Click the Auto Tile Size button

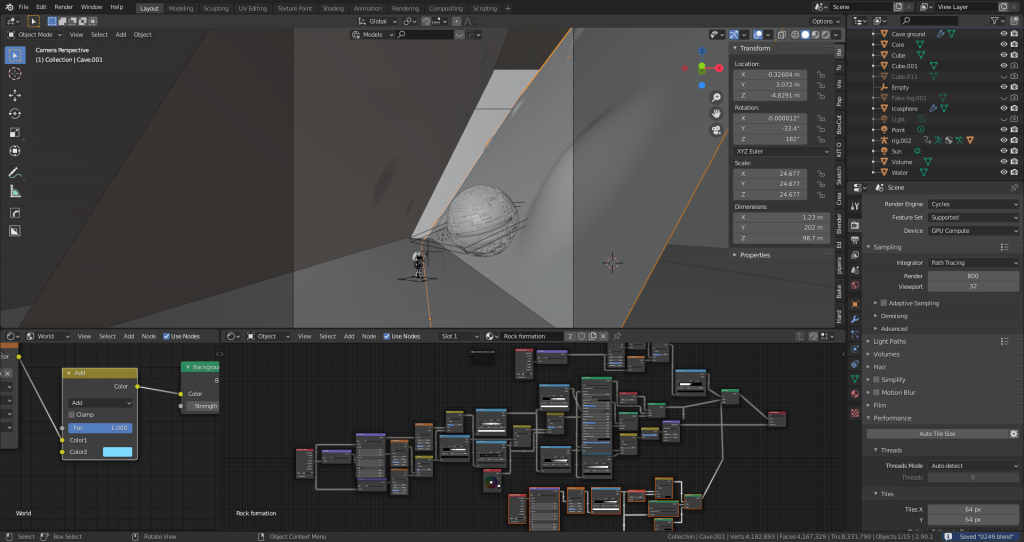pos(936,434)
